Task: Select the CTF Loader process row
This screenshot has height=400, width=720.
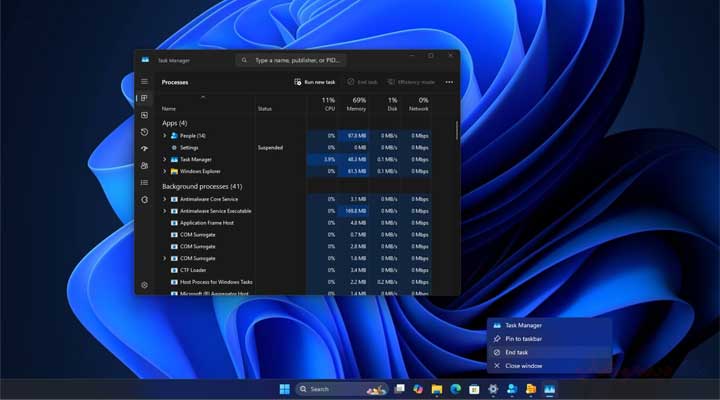Action: pyautogui.click(x=296, y=270)
